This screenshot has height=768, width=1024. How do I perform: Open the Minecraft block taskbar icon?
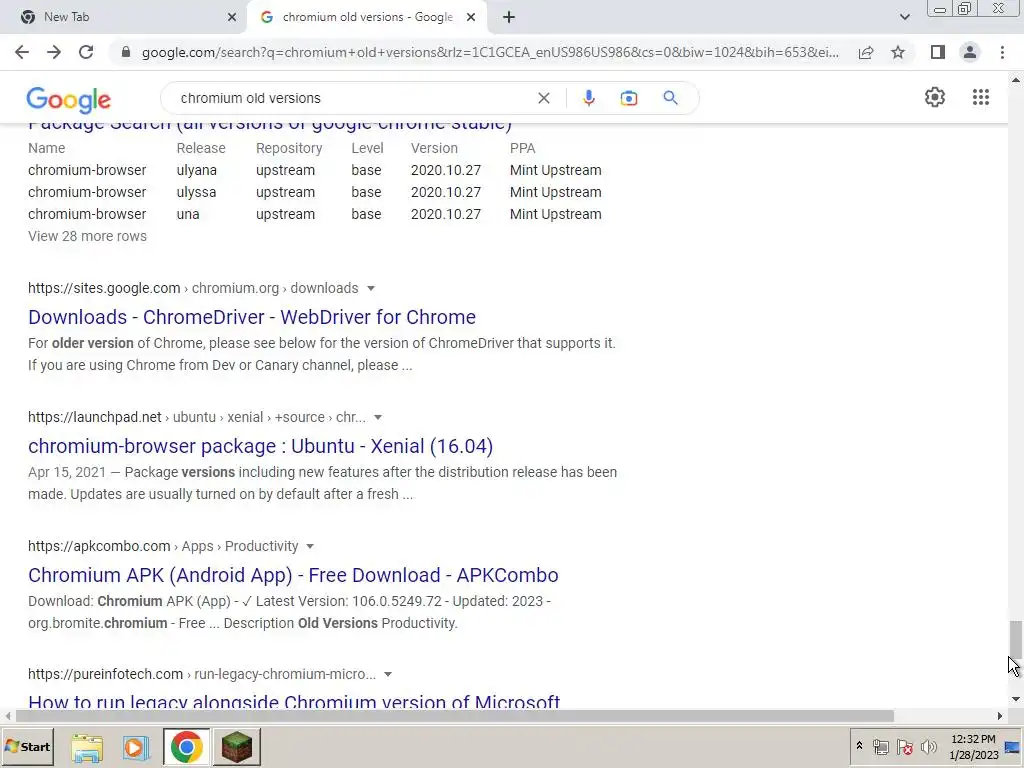click(237, 746)
